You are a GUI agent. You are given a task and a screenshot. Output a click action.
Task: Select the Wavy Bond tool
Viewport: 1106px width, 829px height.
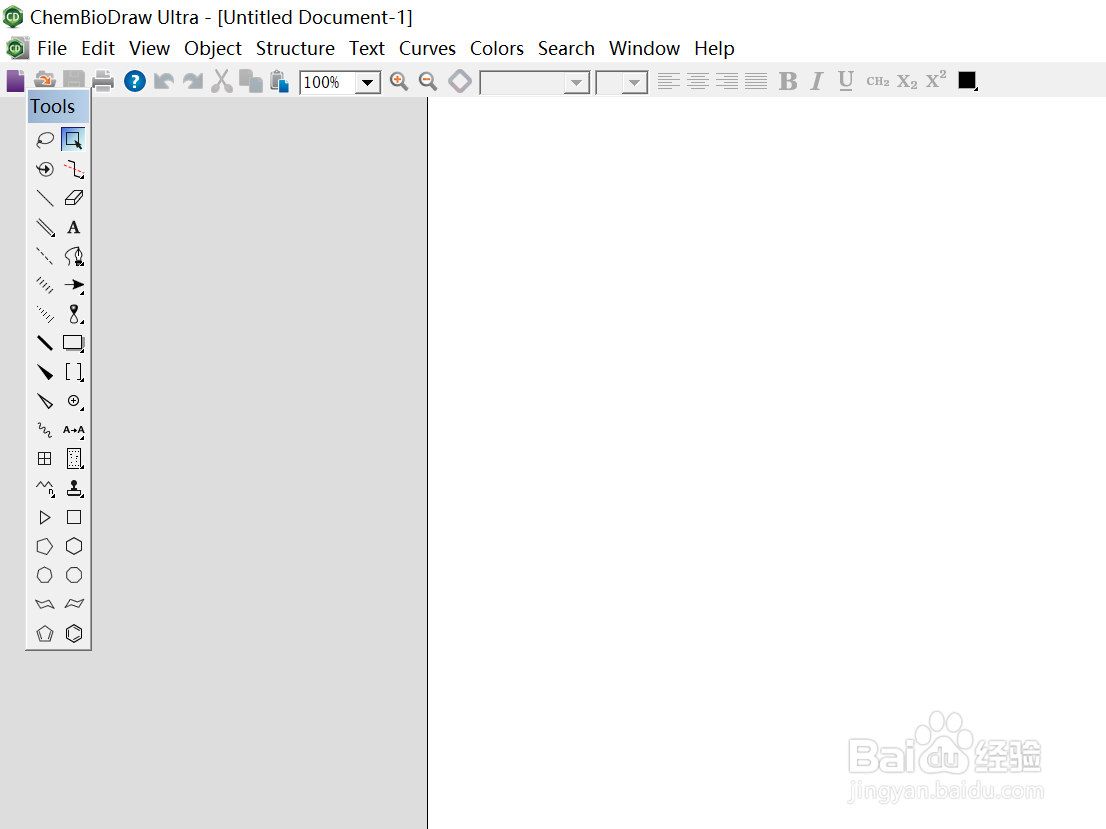[44, 430]
